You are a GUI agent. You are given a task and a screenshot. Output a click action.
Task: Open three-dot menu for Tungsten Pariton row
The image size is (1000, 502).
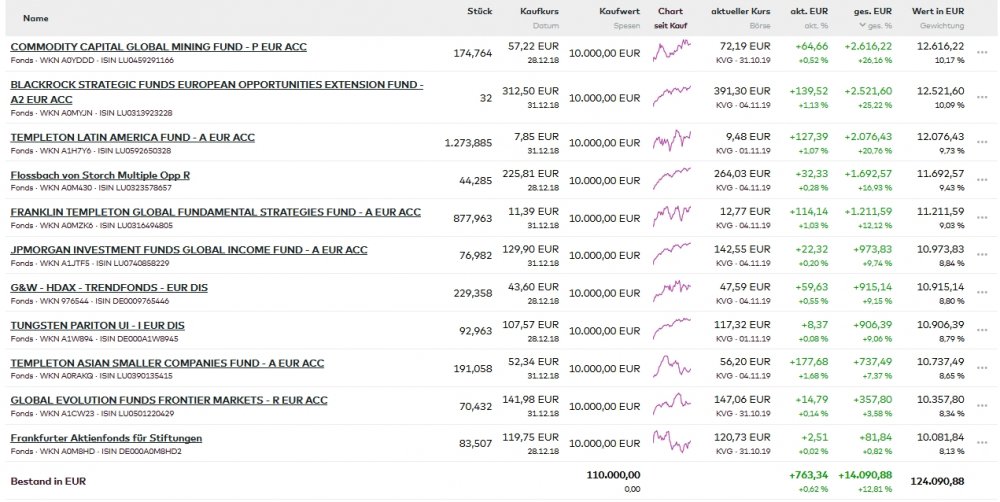pos(981,332)
